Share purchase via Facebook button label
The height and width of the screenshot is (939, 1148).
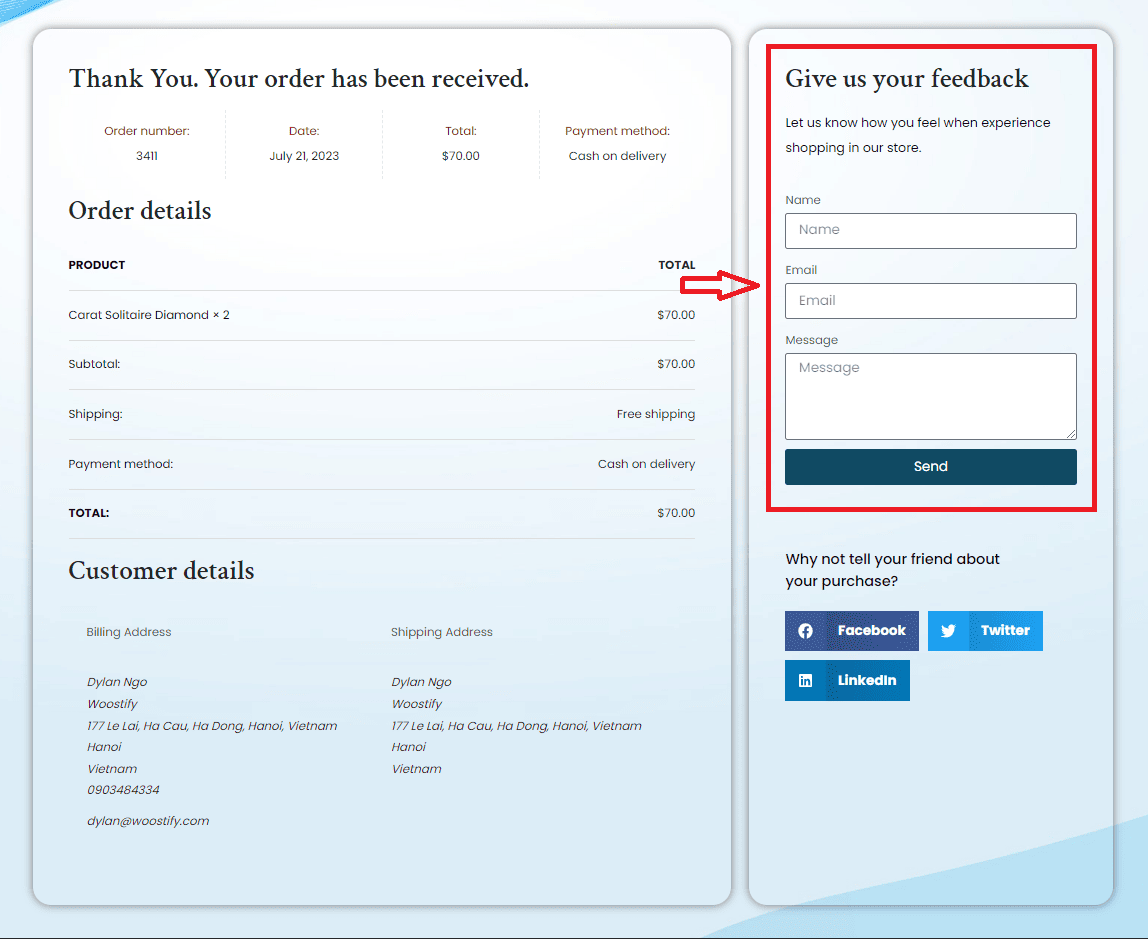click(x=871, y=631)
